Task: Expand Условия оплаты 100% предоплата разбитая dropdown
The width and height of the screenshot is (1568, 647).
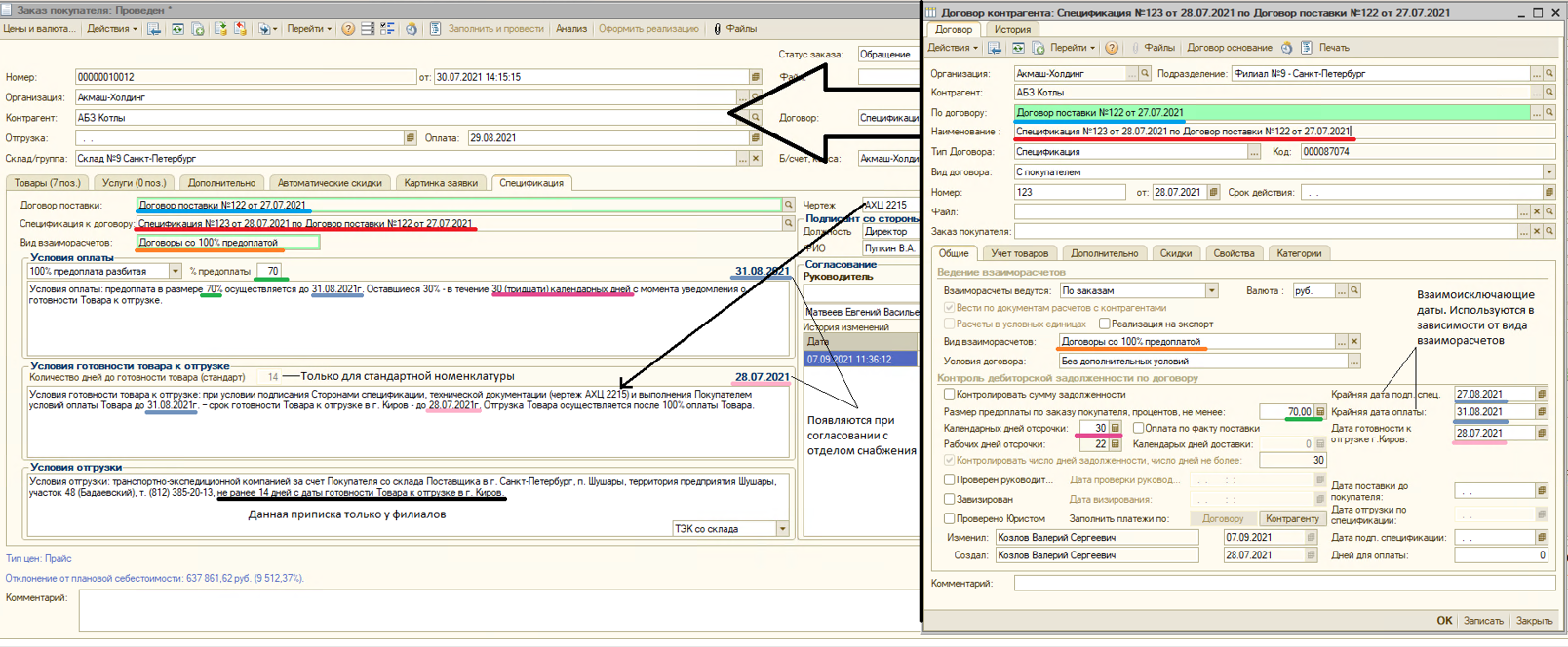Action: click(x=176, y=272)
